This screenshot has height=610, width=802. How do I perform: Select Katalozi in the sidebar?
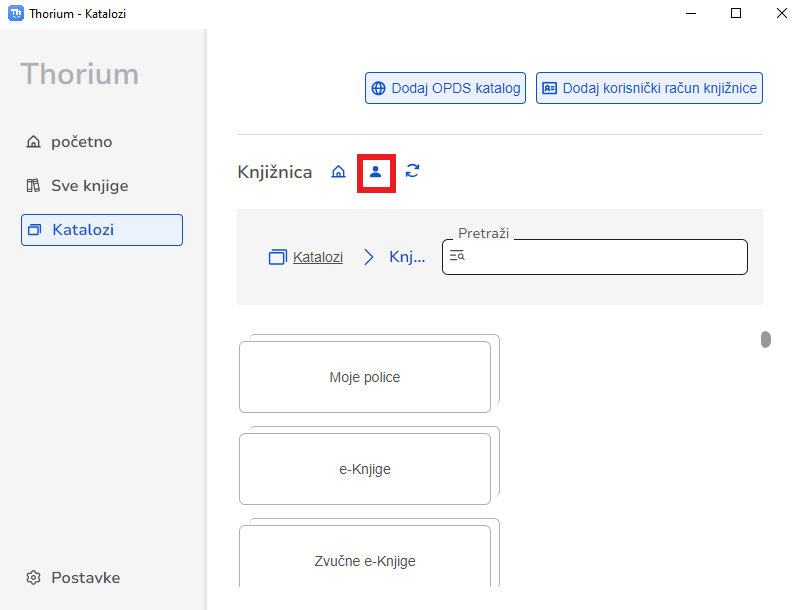pyautogui.click(x=101, y=230)
